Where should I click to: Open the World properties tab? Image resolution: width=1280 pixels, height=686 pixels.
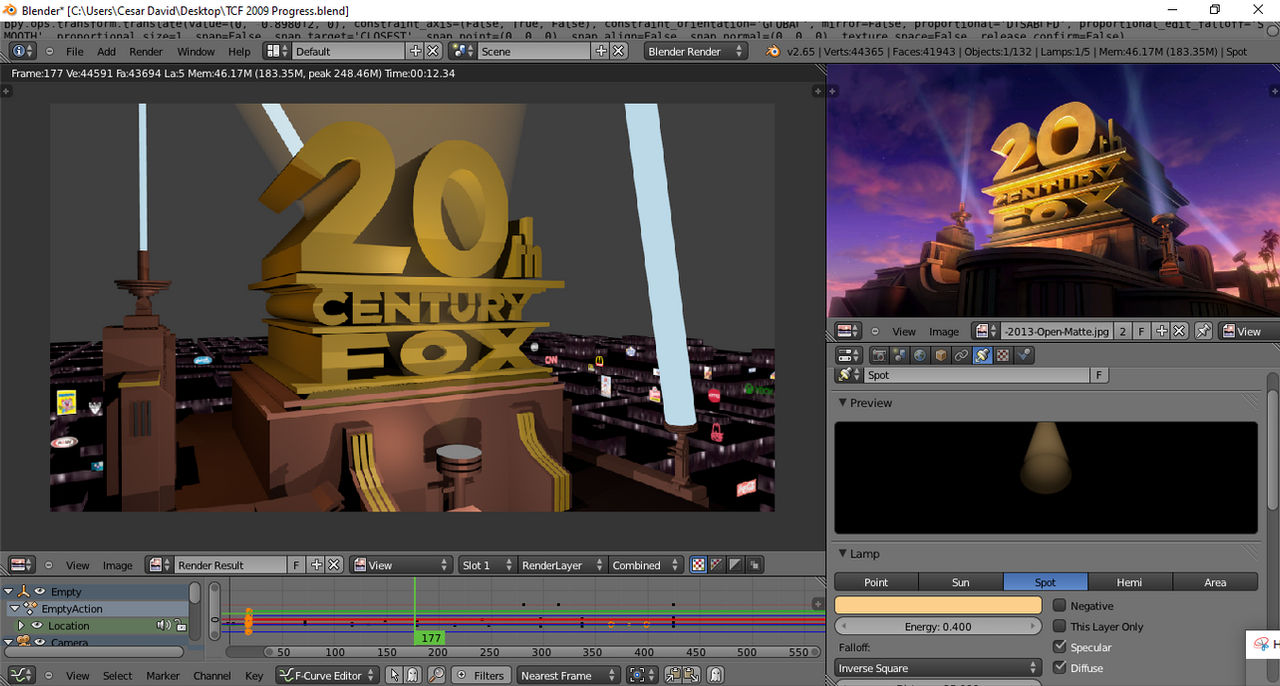920,355
